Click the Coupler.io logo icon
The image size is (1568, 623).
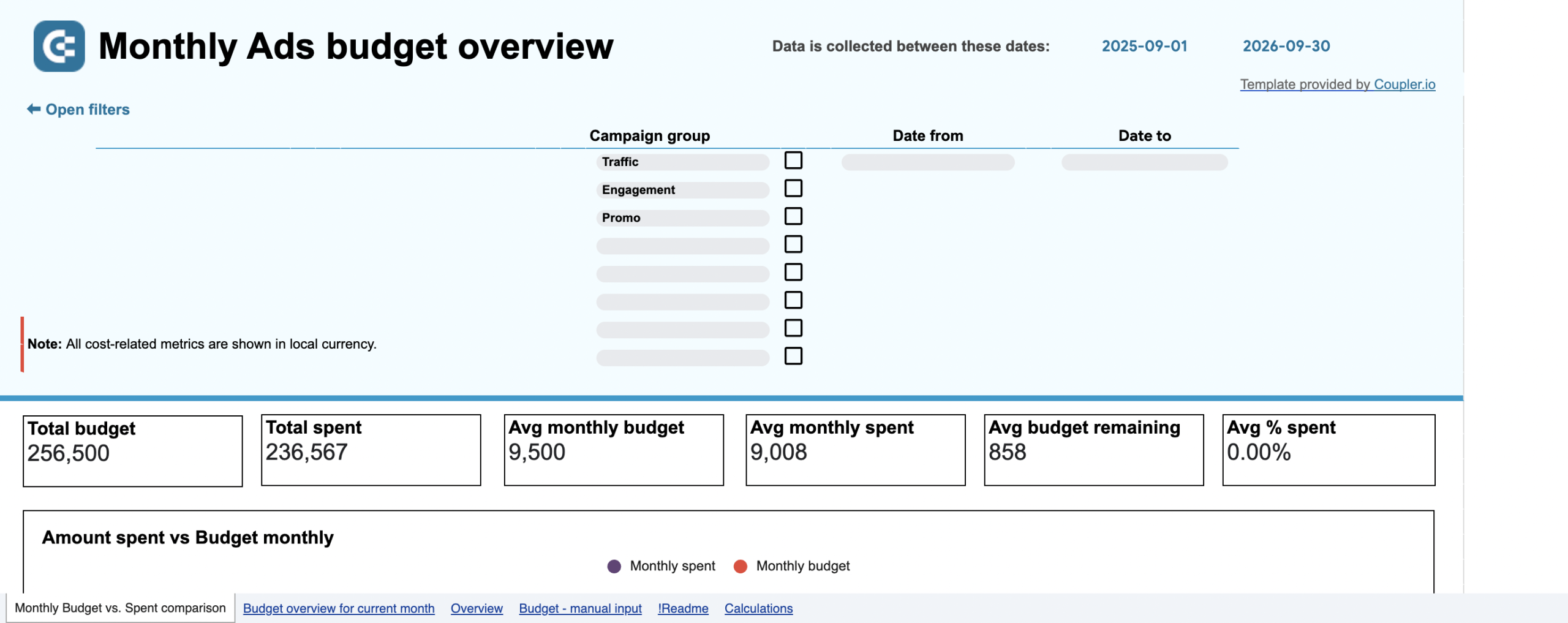(x=59, y=46)
